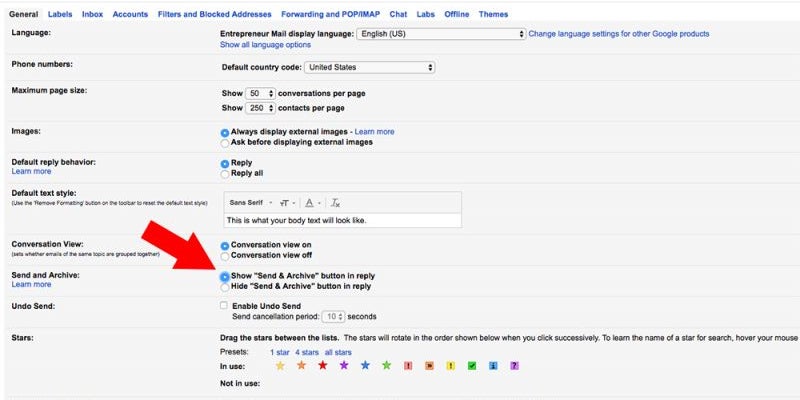
Task: Switch to the Themes tab
Action: click(x=493, y=14)
